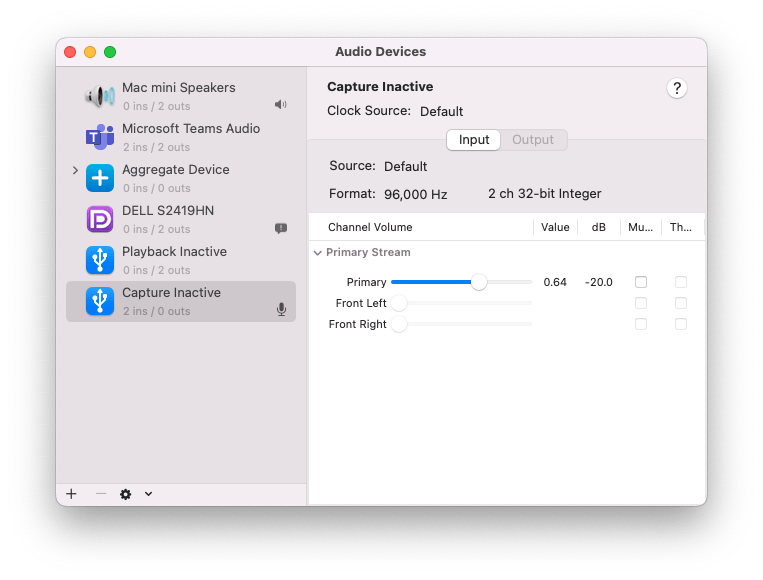Click the Primary volume slider knob
Image resolution: width=763 pixels, height=580 pixels.
[479, 282]
